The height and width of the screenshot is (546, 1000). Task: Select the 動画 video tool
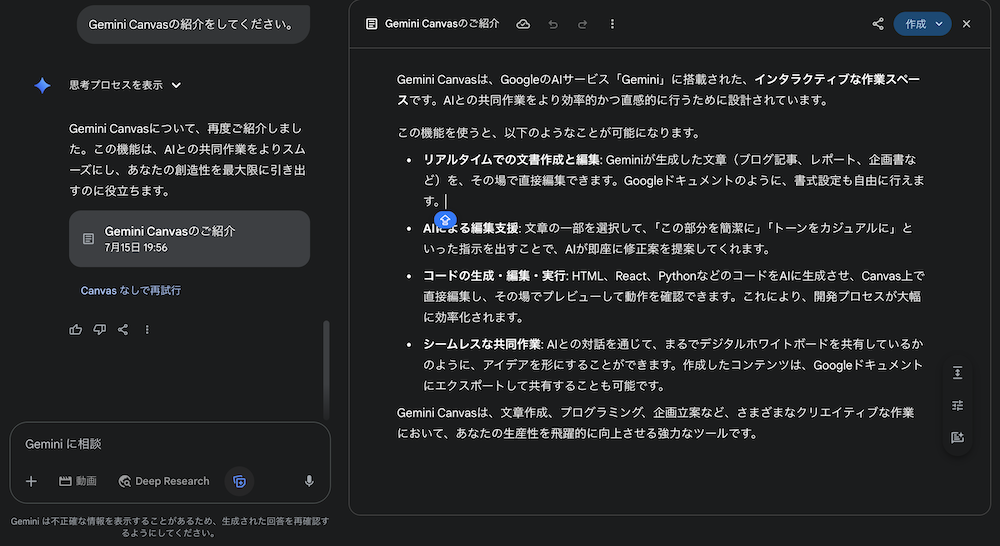[78, 482]
